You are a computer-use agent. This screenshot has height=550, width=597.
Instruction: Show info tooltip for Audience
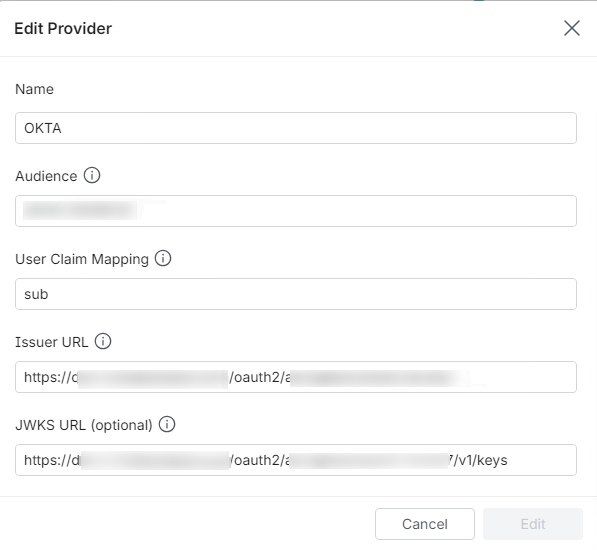92,175
